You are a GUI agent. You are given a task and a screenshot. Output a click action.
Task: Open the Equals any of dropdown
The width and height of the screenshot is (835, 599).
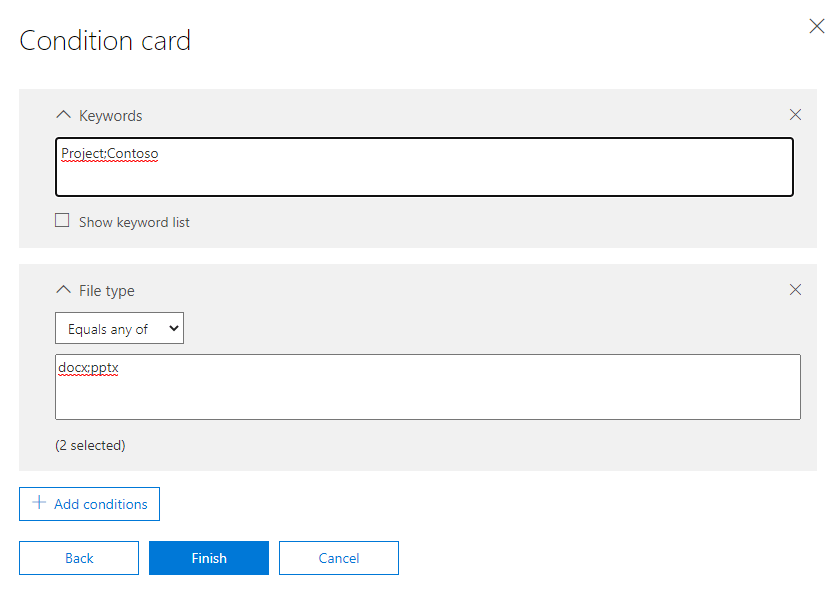tap(119, 328)
